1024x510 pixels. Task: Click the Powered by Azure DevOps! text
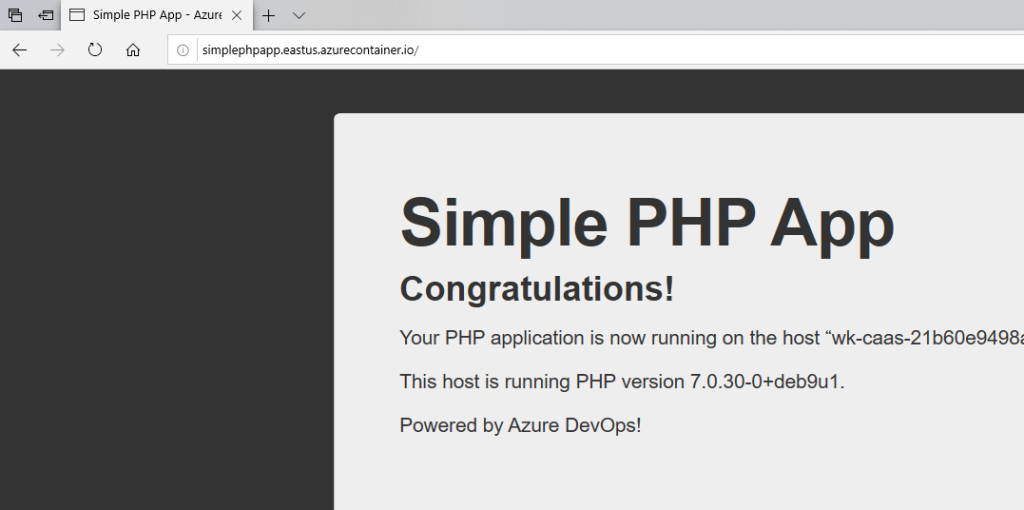(x=520, y=425)
